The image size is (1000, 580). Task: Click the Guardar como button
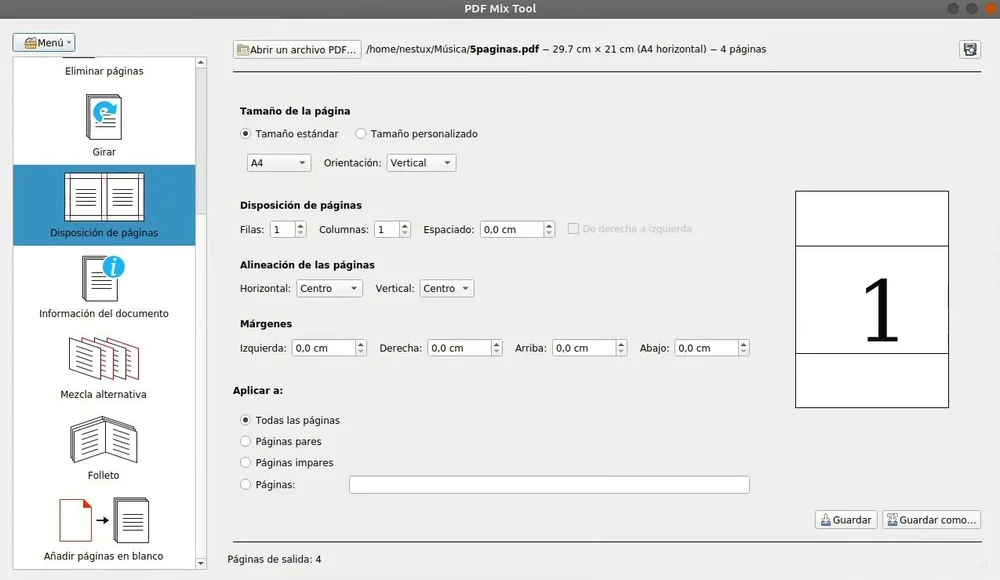point(930,520)
